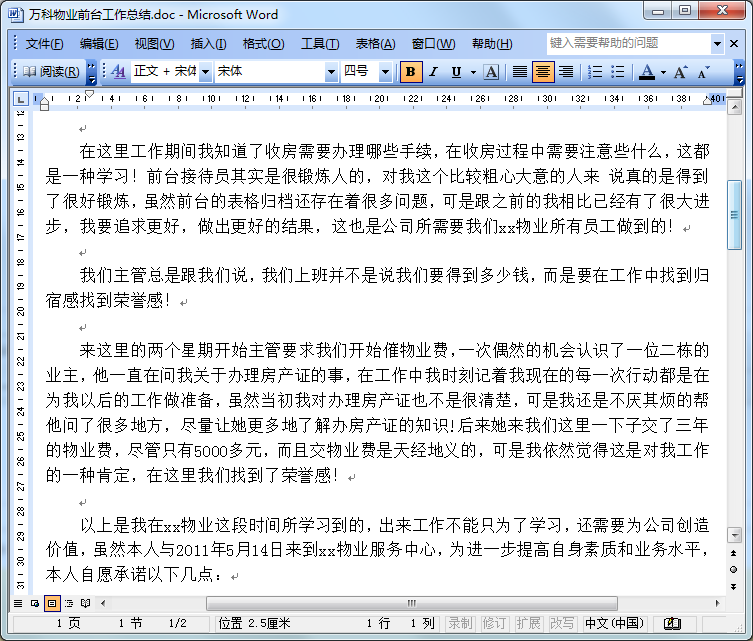
Task: Toggle Bold formatting
Action: 411,72
